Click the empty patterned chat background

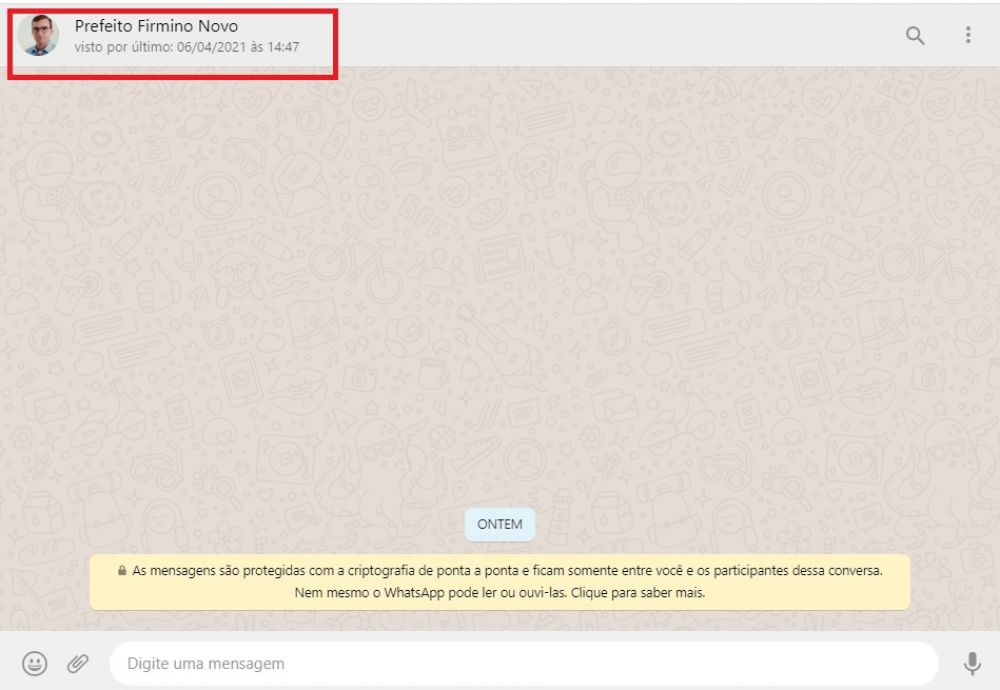[500, 300]
